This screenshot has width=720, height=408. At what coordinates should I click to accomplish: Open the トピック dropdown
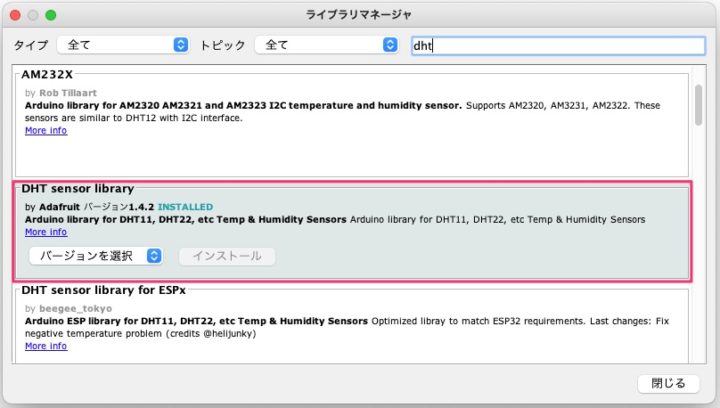pyautogui.click(x=326, y=45)
